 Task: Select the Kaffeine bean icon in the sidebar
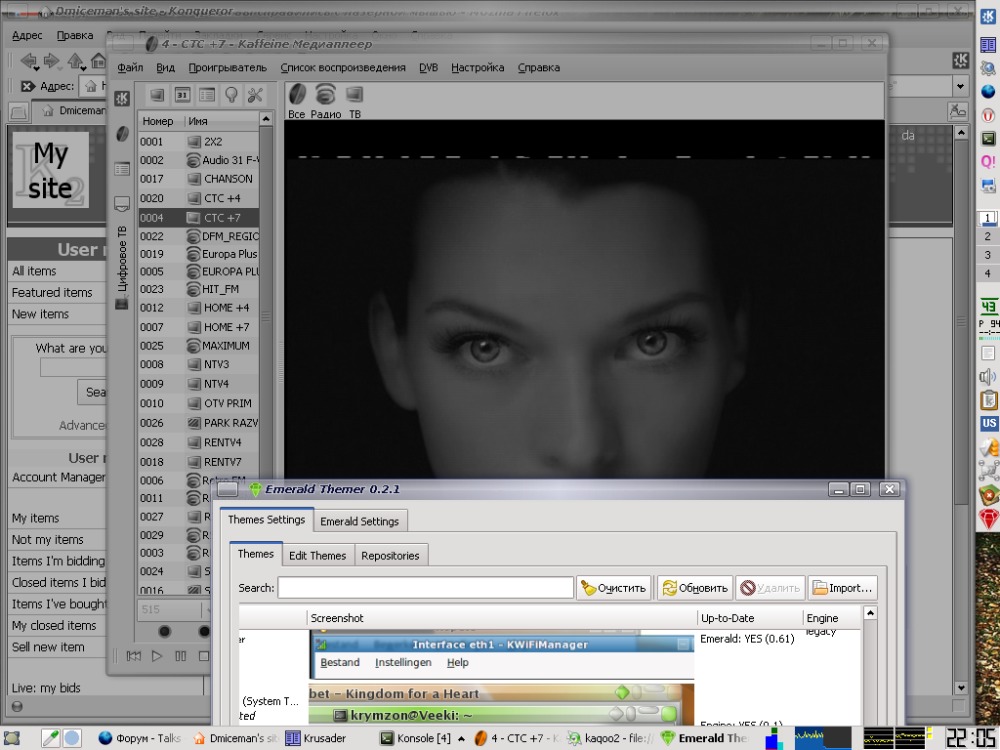point(122,134)
